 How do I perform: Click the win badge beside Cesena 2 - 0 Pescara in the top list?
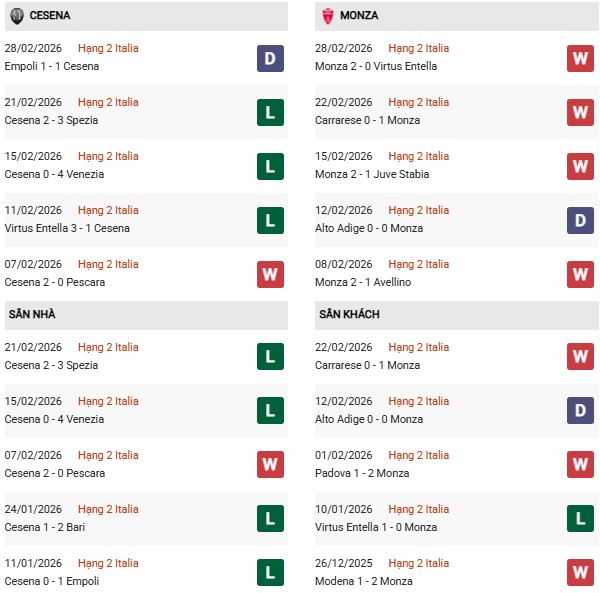pyautogui.click(x=270, y=274)
